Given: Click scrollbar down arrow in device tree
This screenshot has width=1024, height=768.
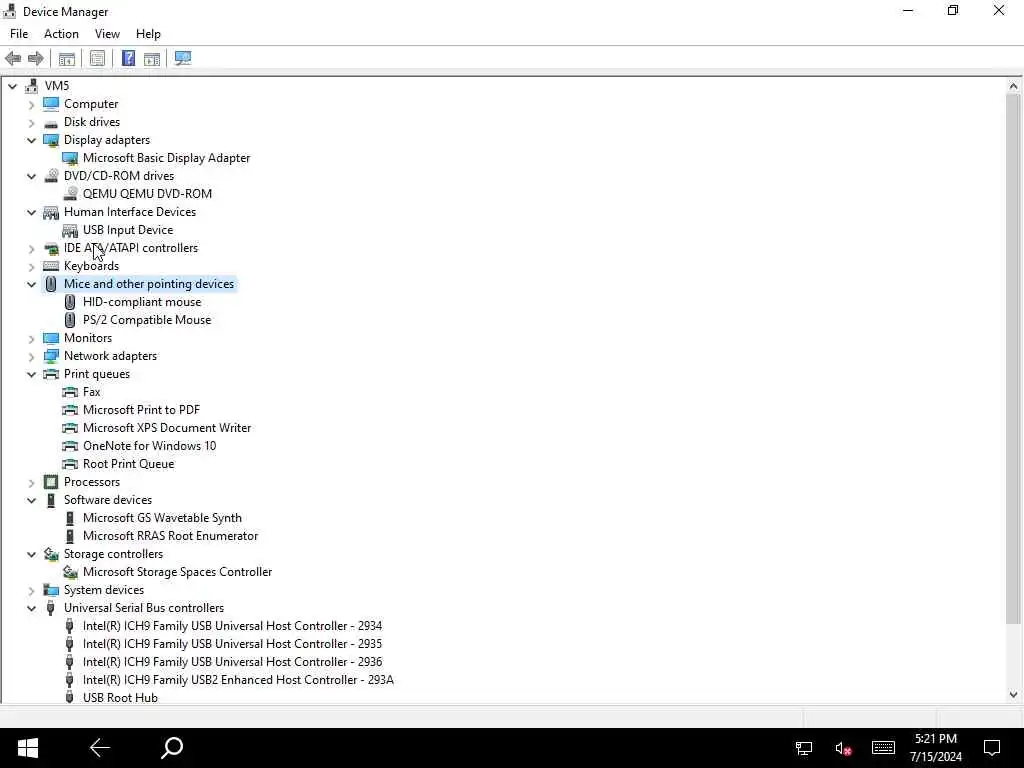Looking at the screenshot, I should pos(1014,695).
